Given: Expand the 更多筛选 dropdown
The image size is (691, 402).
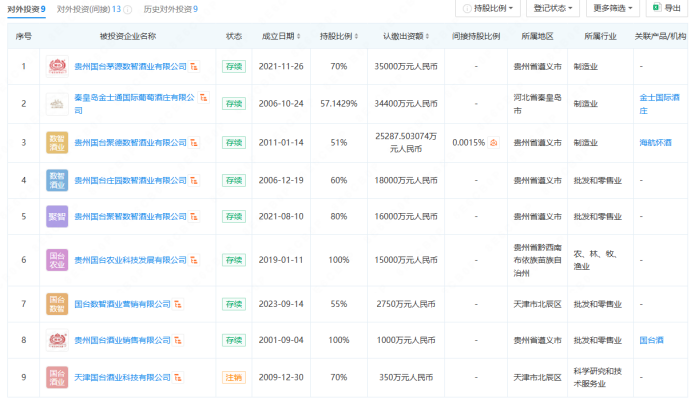Looking at the screenshot, I should point(614,8).
